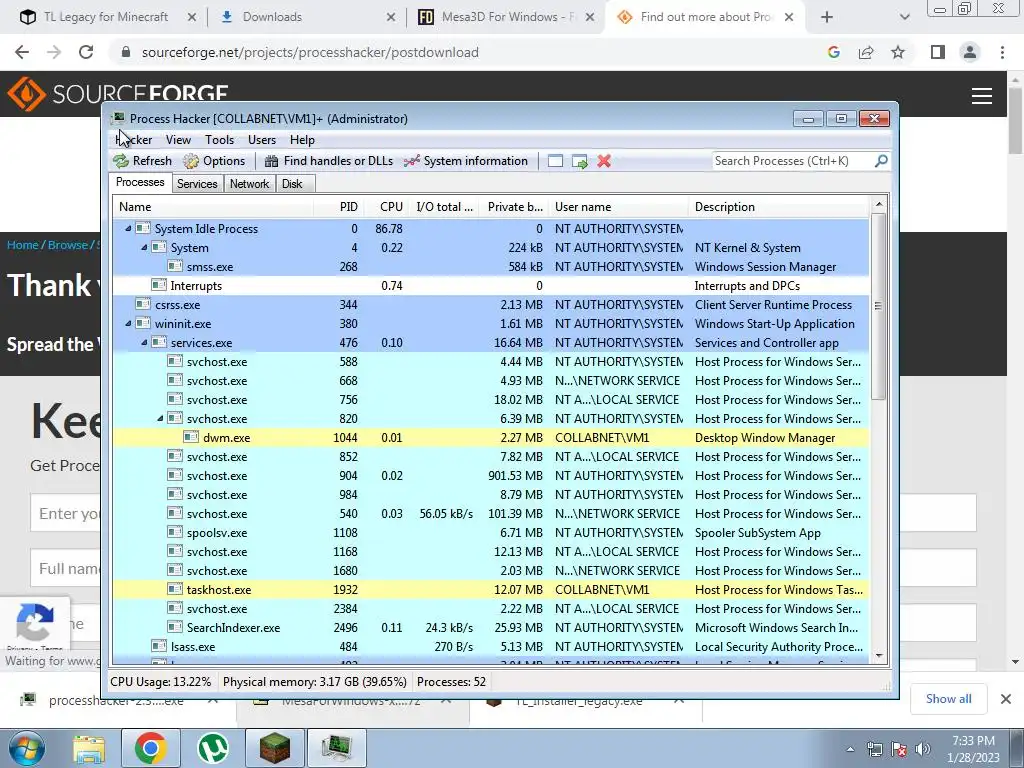Click Show all downloads button
The height and width of the screenshot is (768, 1024).
click(x=948, y=699)
